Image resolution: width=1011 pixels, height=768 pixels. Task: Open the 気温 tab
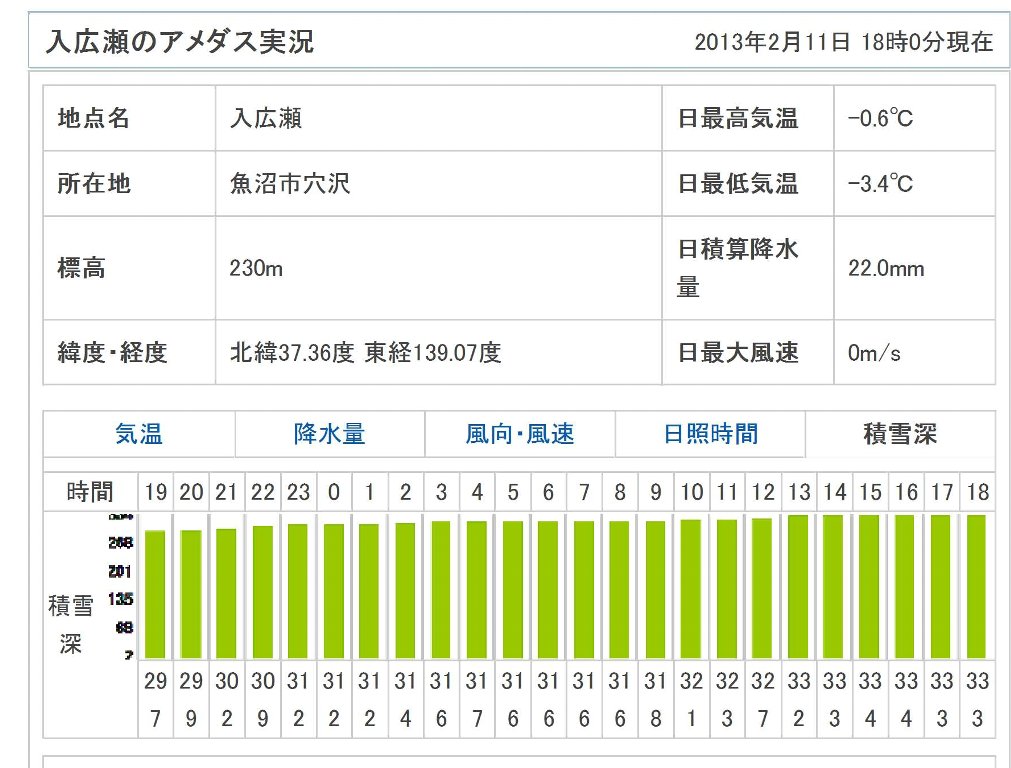click(139, 434)
